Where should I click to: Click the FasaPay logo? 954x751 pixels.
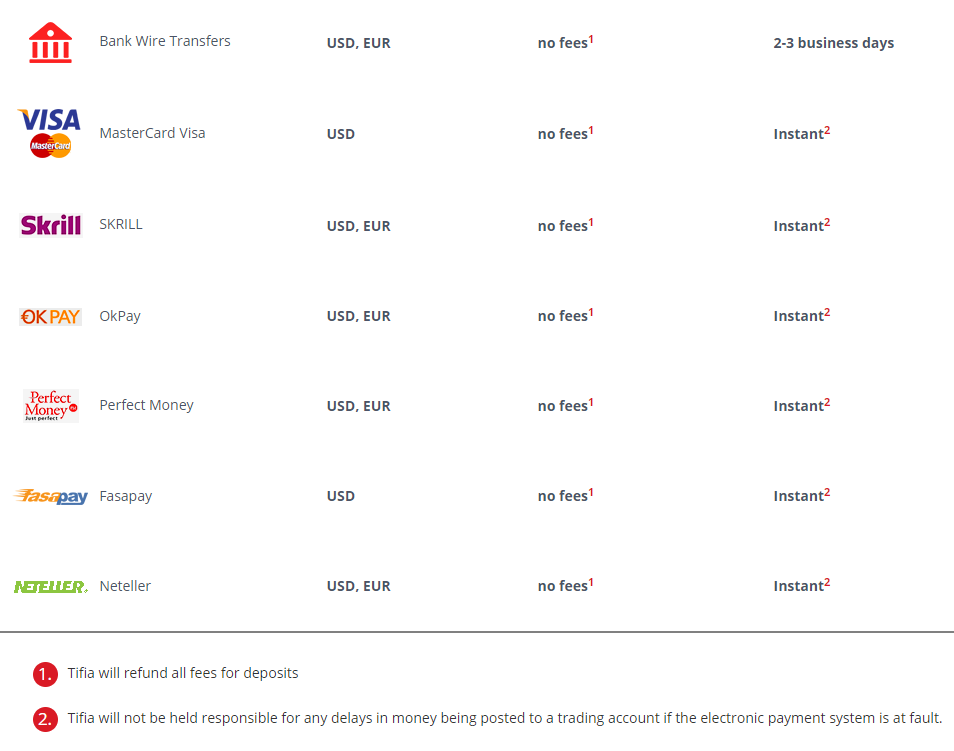pos(51,496)
